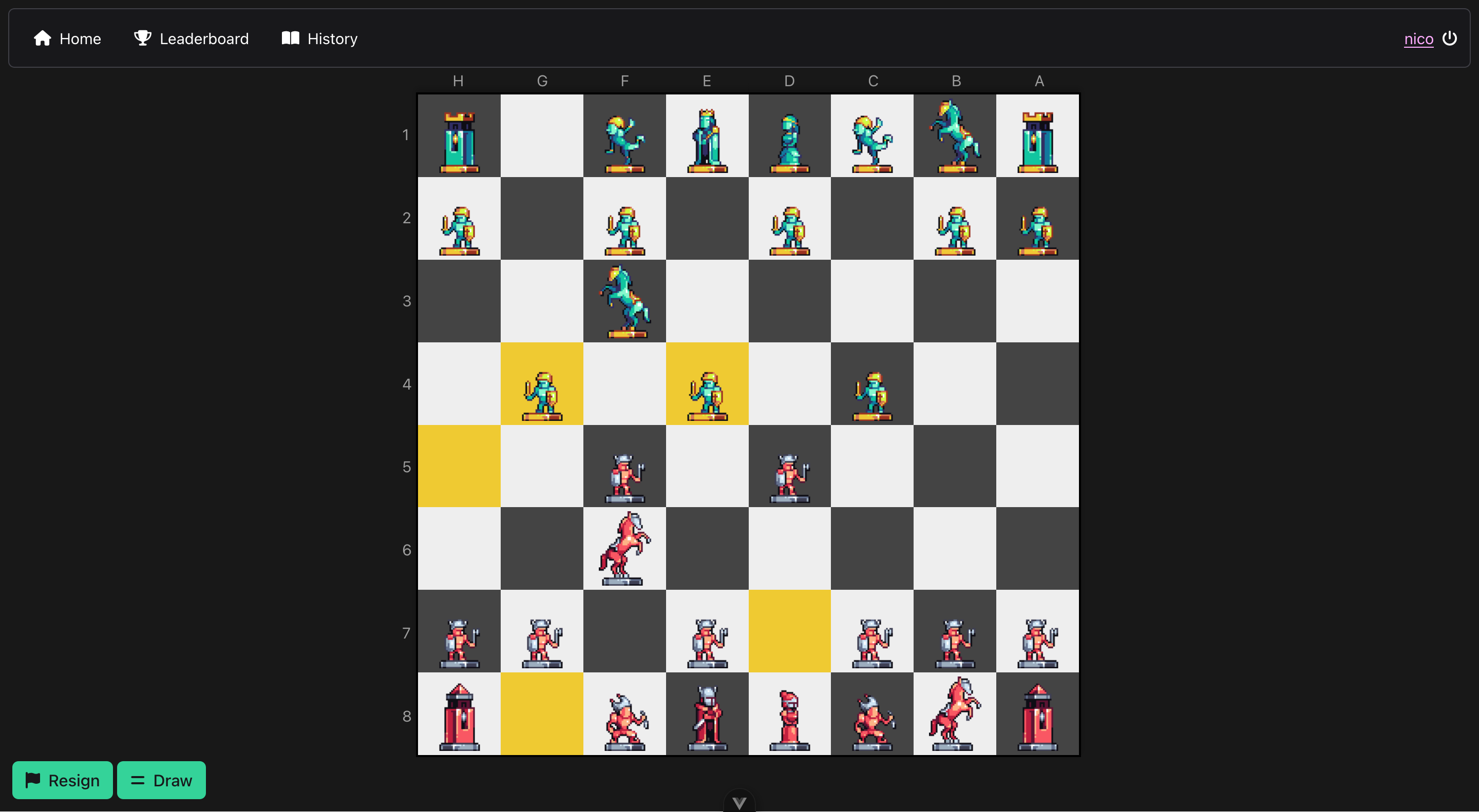The height and width of the screenshot is (812, 1479).
Task: Click the highlighted empty D7 square
Action: click(789, 631)
